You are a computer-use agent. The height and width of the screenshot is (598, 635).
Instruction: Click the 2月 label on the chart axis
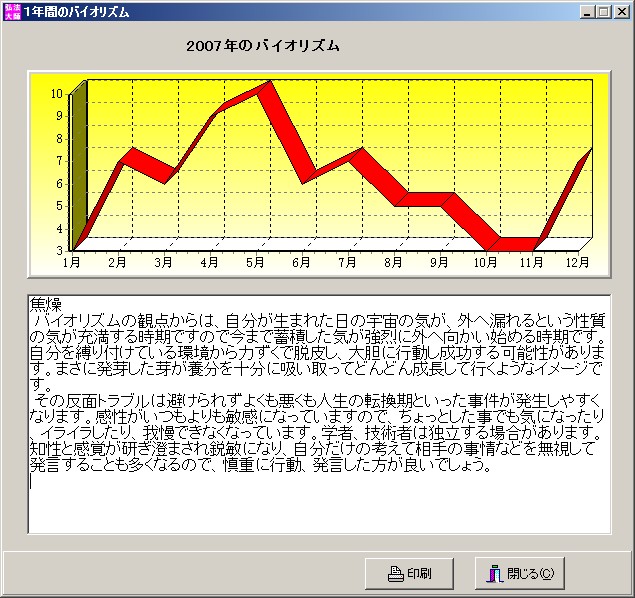(117, 262)
